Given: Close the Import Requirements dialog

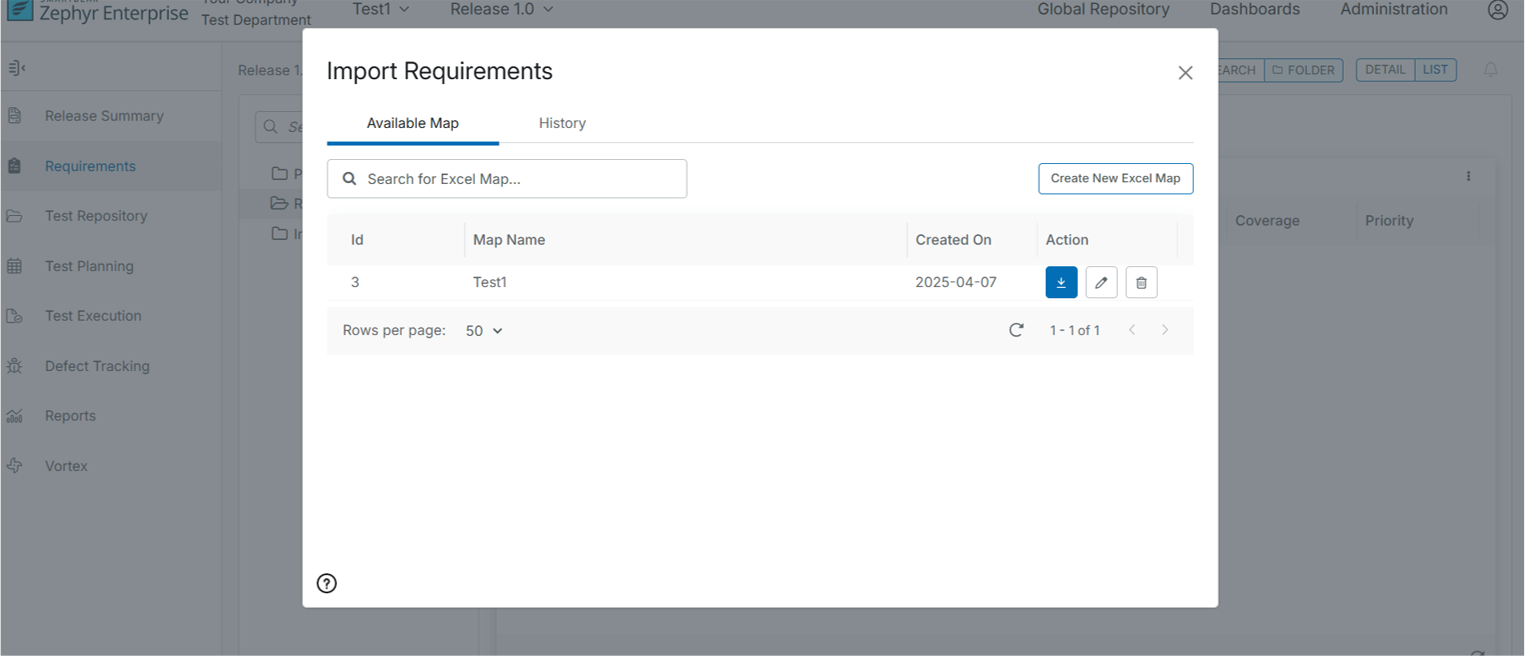Looking at the screenshot, I should tap(1185, 73).
